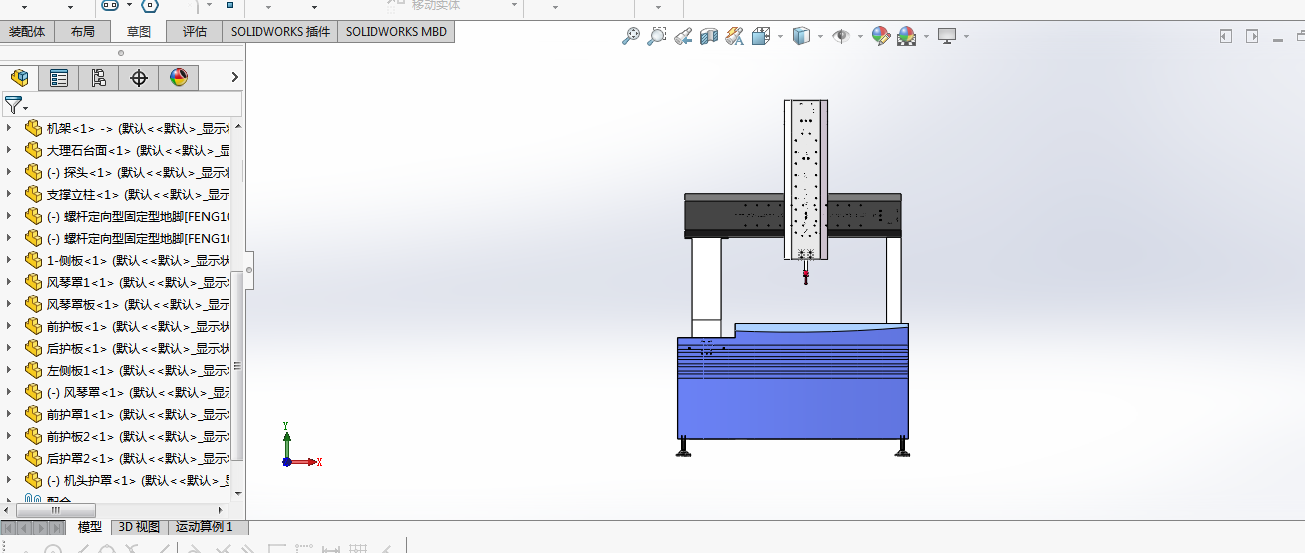
Task: Expand the manager panel tabs chevron
Action: coord(234,77)
